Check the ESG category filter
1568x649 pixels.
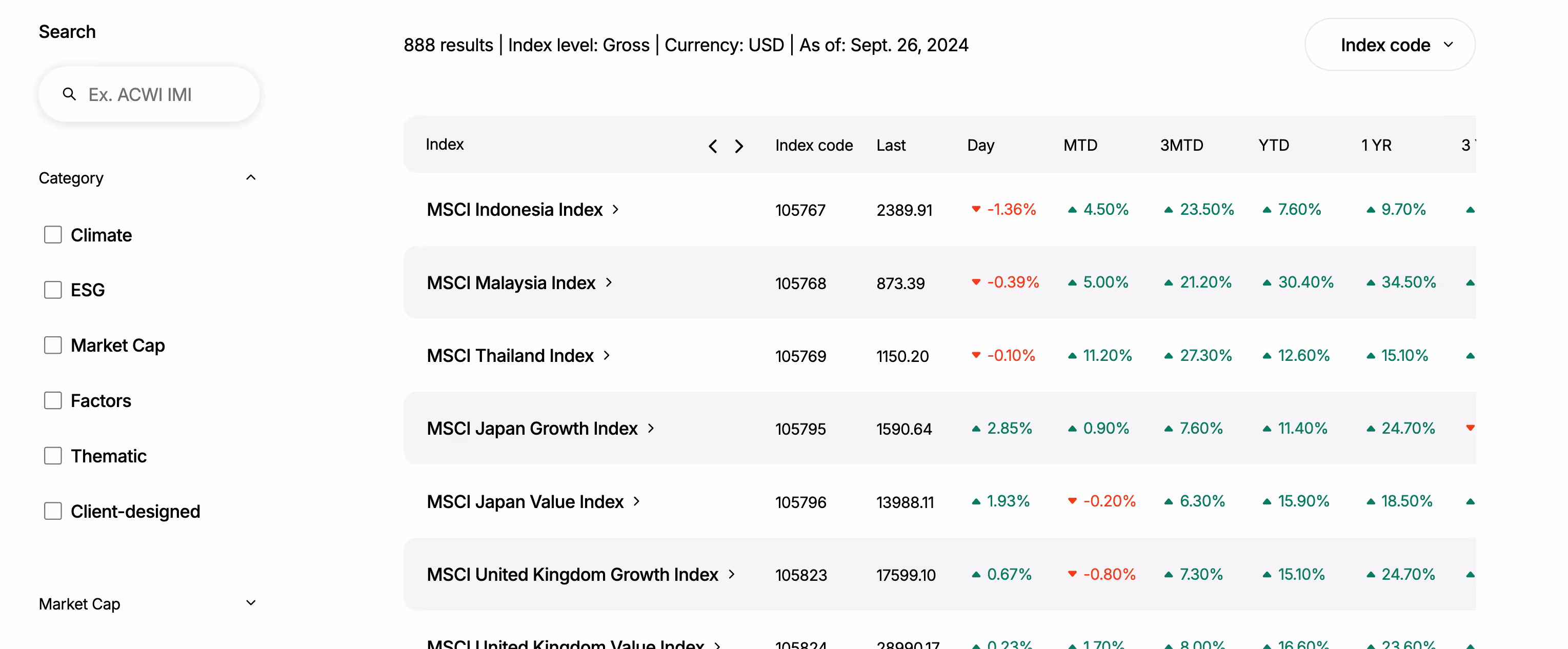(x=53, y=290)
